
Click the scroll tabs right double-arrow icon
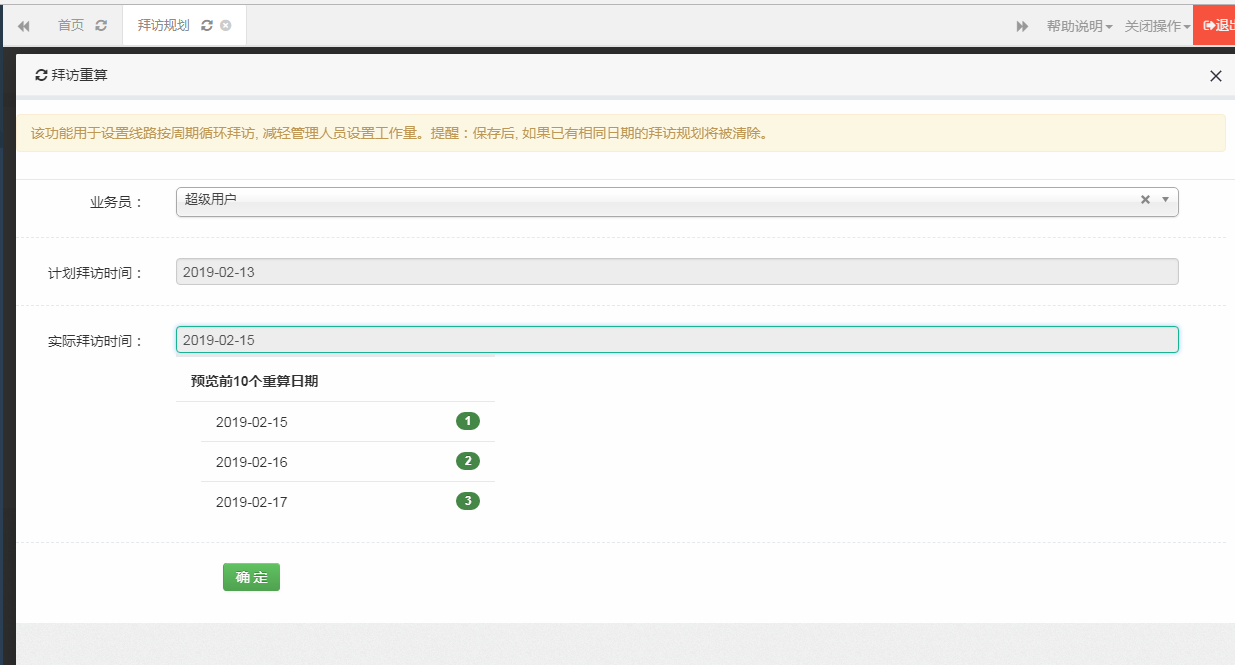(1022, 26)
